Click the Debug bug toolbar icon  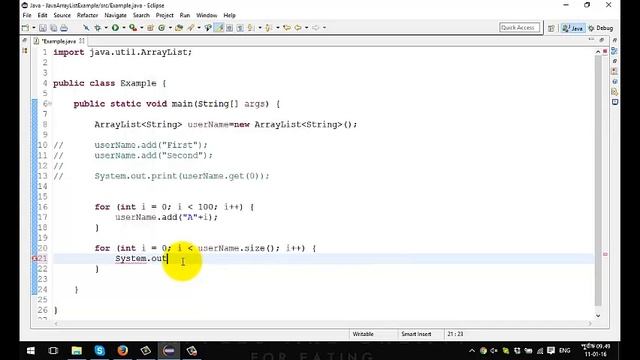[x=98, y=28]
